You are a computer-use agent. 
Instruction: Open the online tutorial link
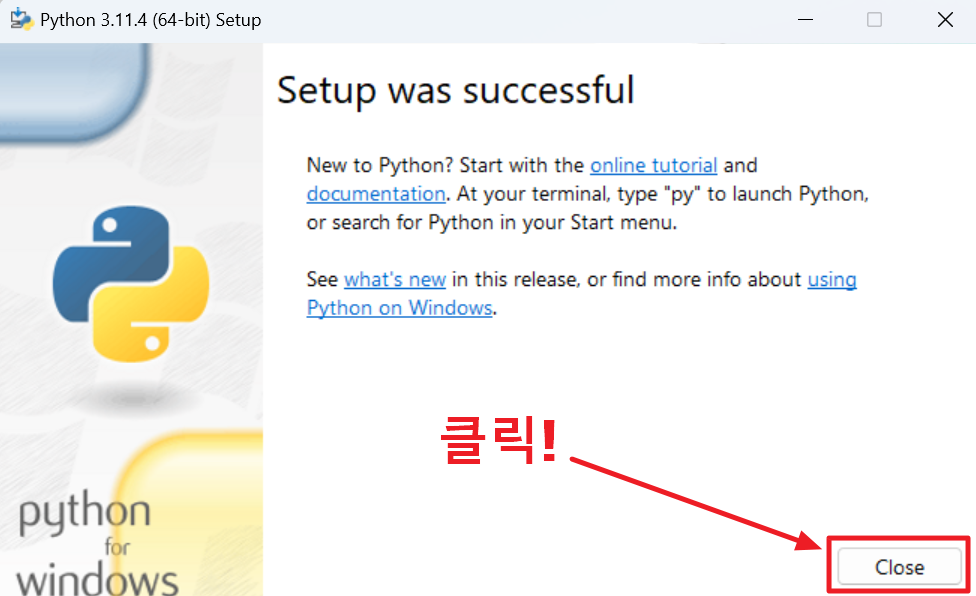[654, 165]
